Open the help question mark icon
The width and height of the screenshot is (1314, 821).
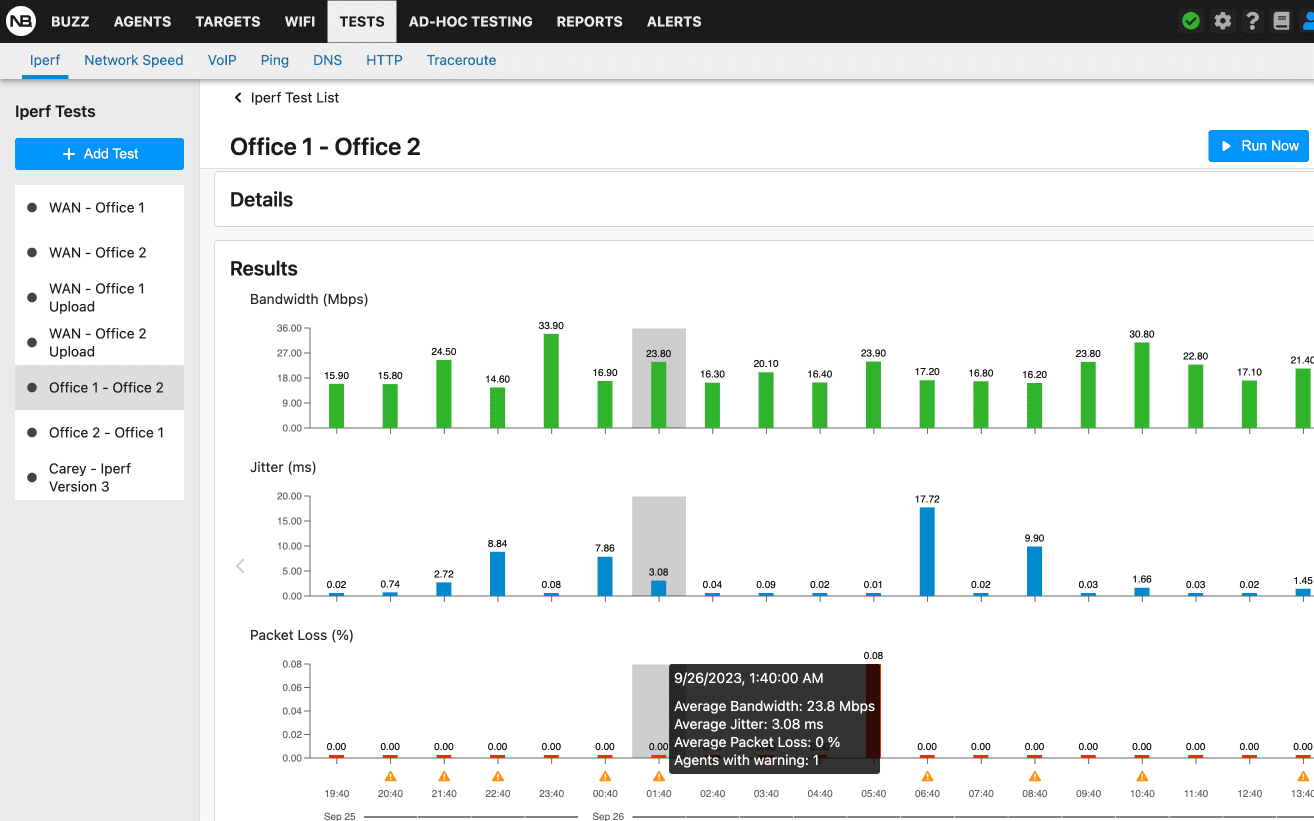(1252, 21)
